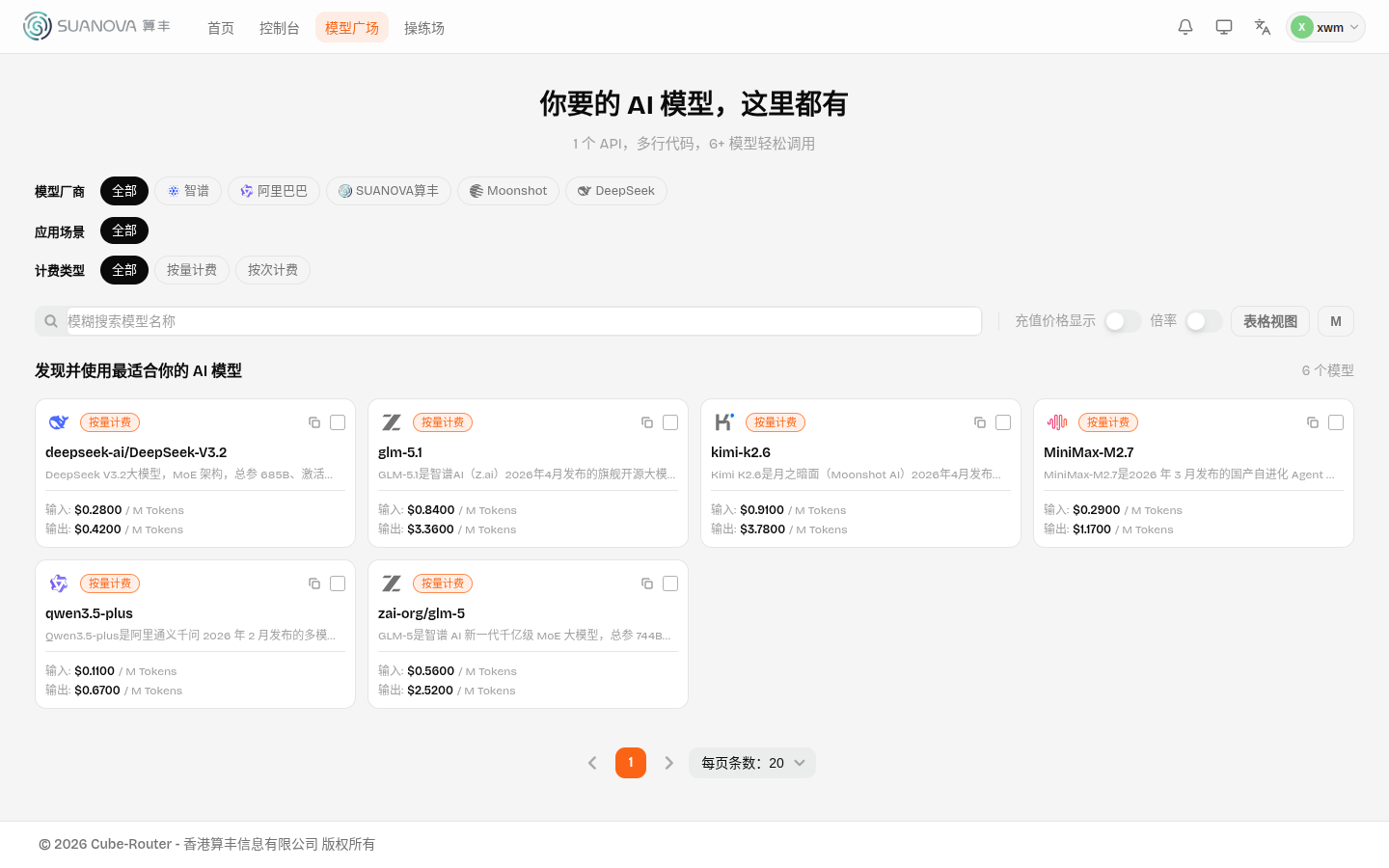Filter by 按次计费 billing type

coord(273,270)
